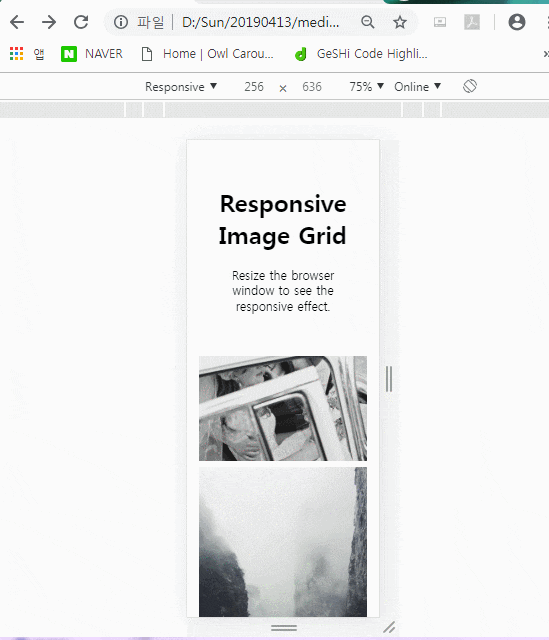This screenshot has width=549, height=640.
Task: Go back using the browser back arrow
Action: [x=17, y=22]
